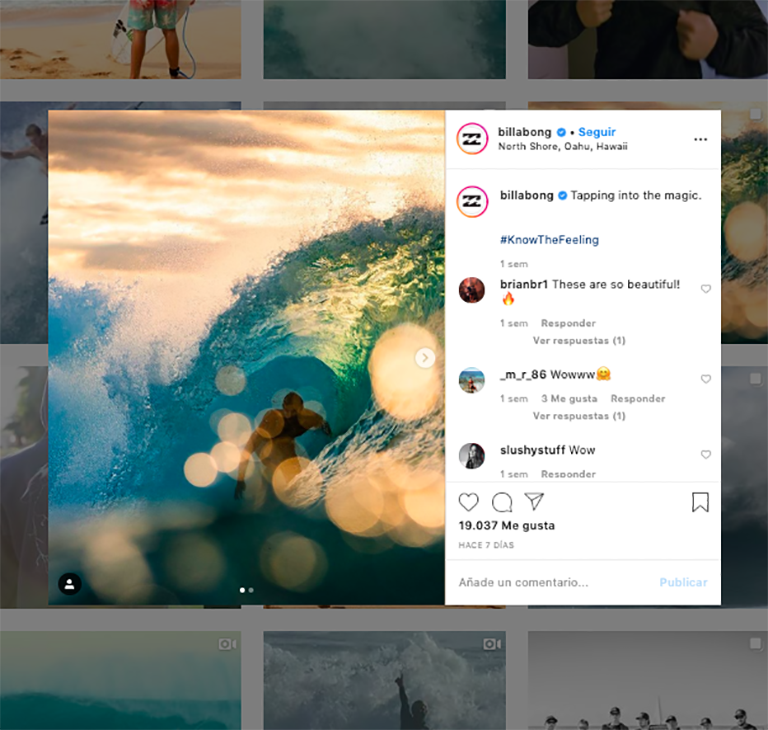The height and width of the screenshot is (730, 768).
Task: Like _m_r_86's comment
Action: 706,379
